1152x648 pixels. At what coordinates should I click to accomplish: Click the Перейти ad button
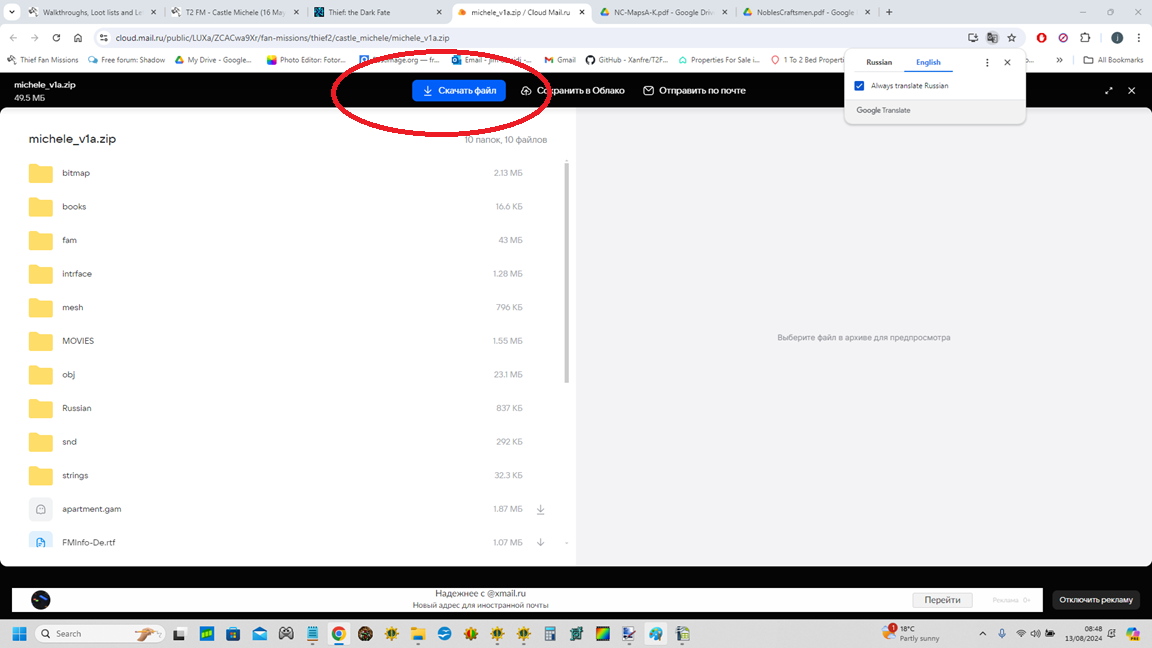[942, 600]
